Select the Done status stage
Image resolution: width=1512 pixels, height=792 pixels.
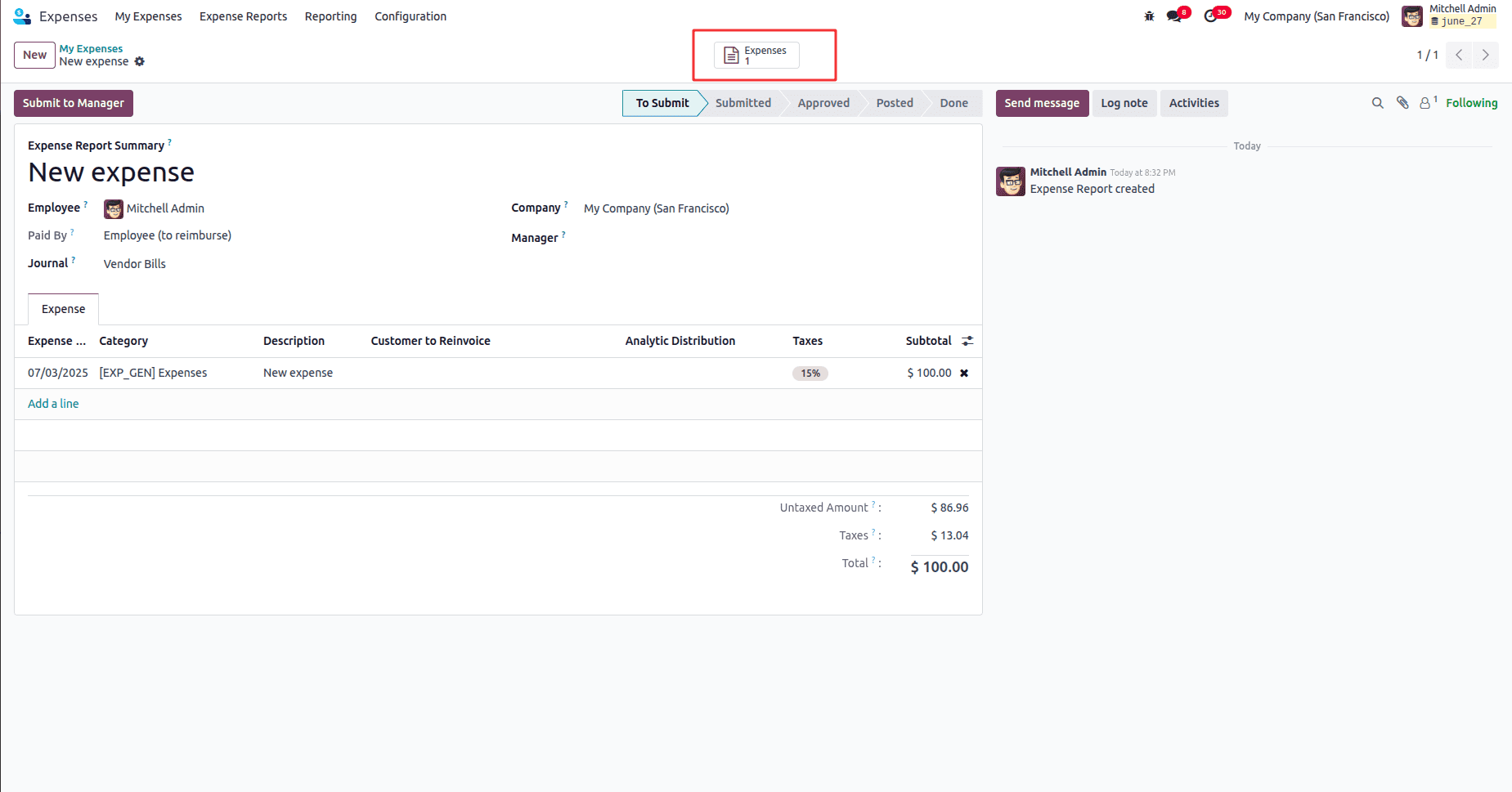coord(953,103)
